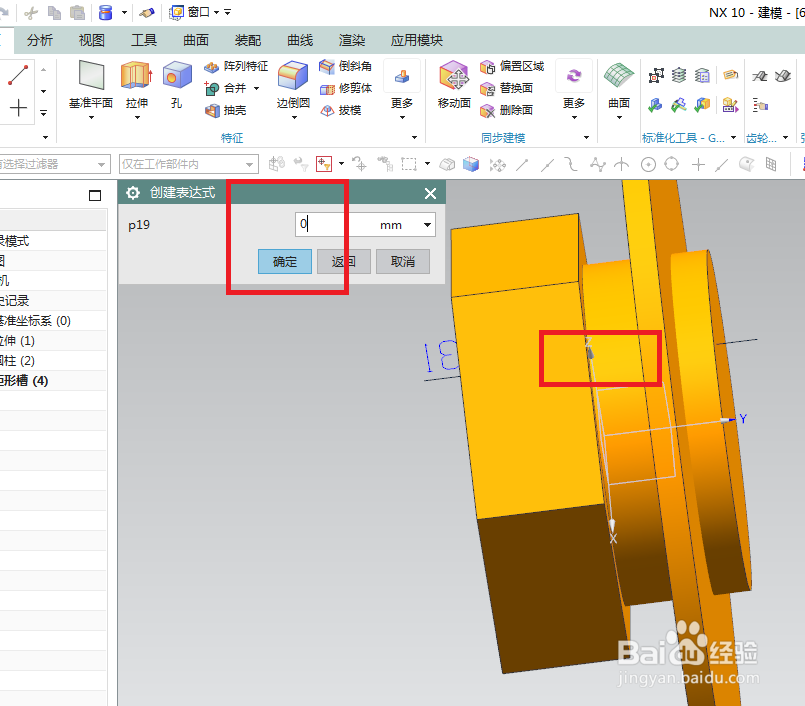
Task: Close the Create Expression dialog
Action: (x=430, y=193)
